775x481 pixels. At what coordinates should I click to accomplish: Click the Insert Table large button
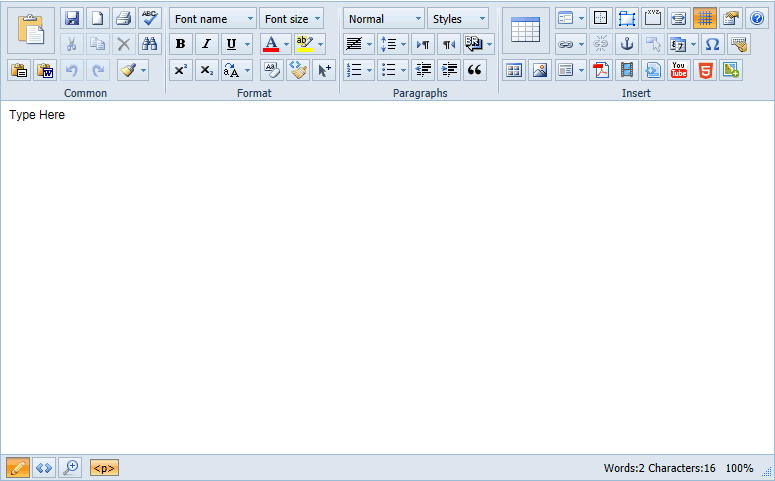point(525,30)
